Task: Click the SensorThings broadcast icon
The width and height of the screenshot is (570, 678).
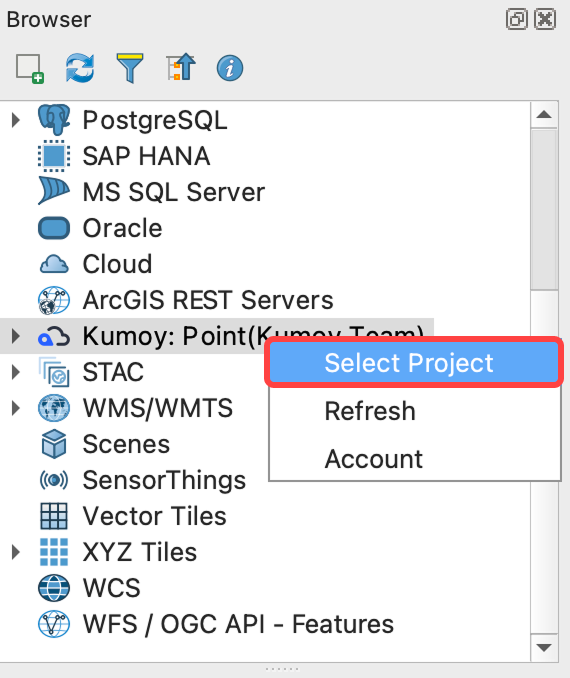Action: tap(54, 480)
